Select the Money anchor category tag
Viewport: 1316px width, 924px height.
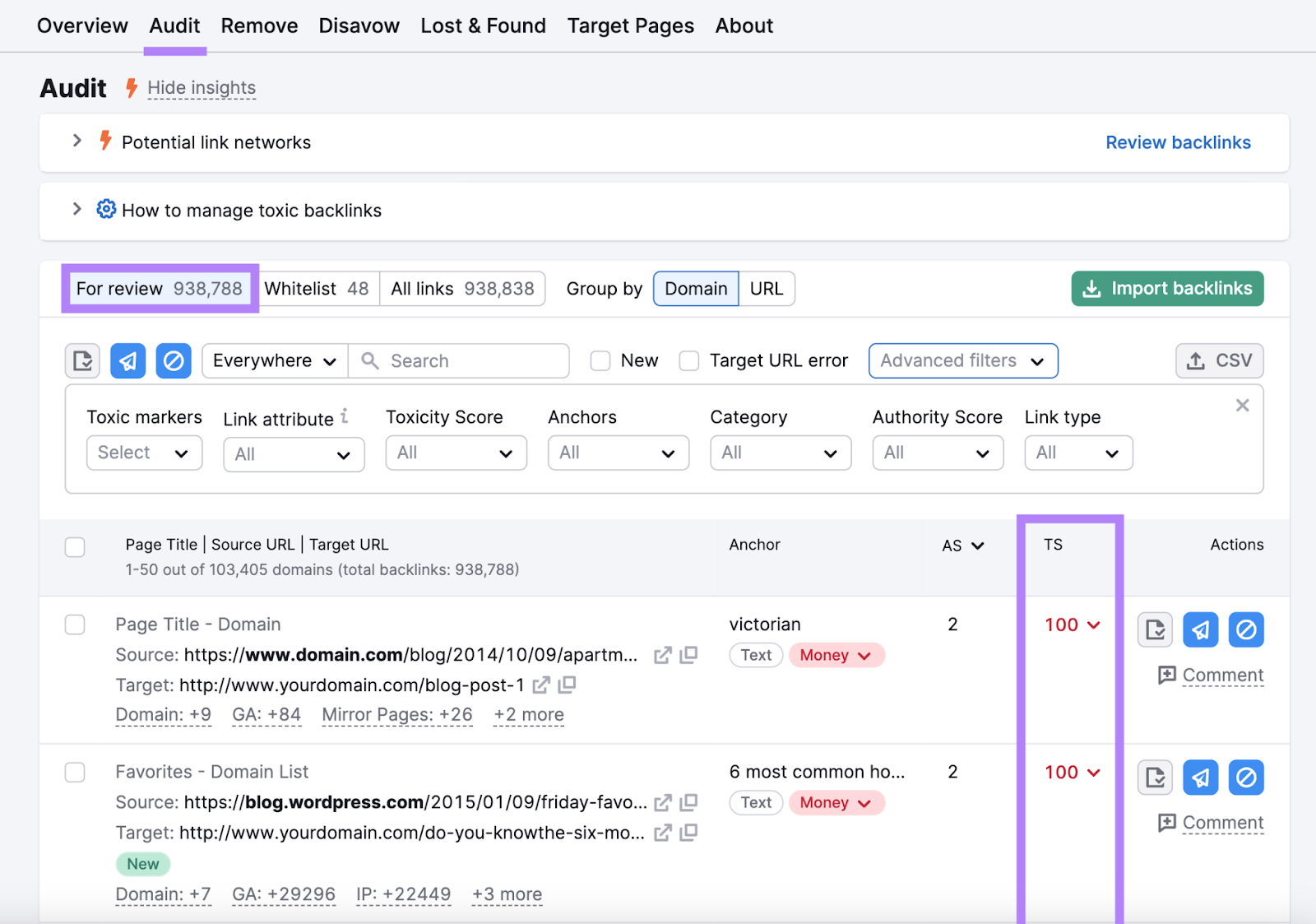coord(836,655)
